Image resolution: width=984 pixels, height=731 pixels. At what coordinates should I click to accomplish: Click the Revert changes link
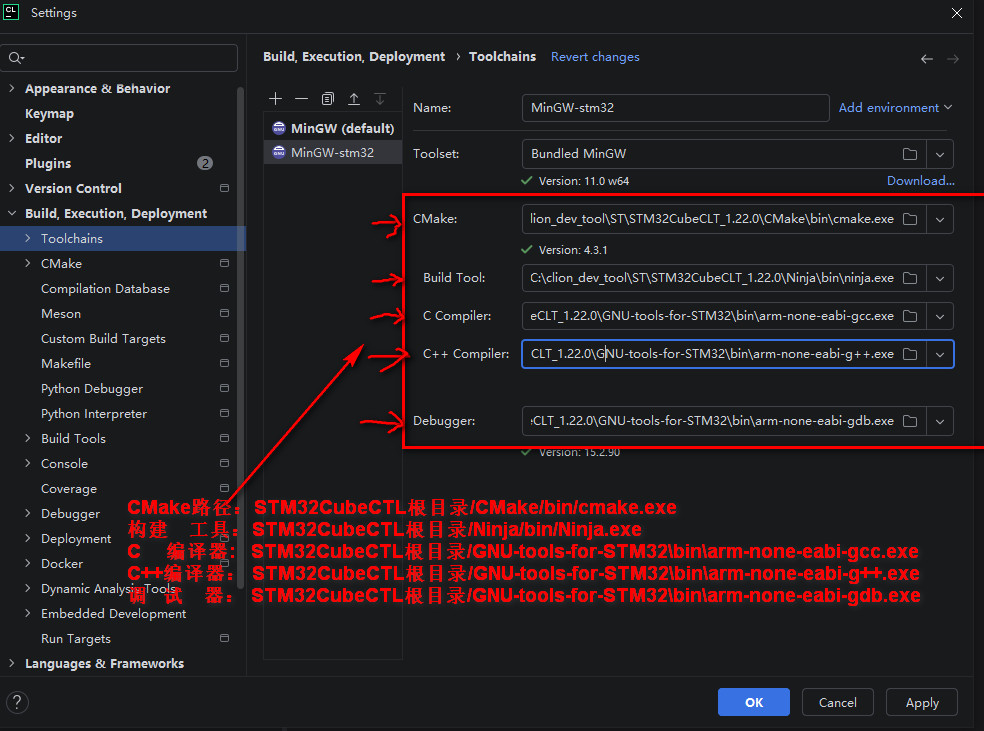pyautogui.click(x=595, y=57)
